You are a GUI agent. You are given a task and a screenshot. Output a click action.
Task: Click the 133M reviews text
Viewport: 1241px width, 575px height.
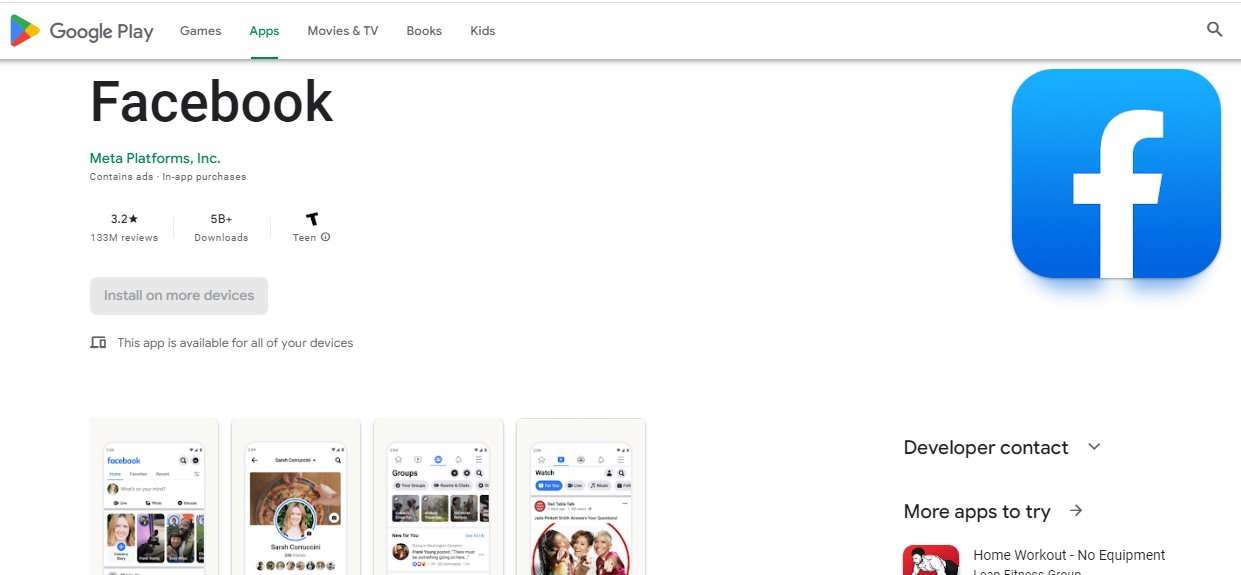click(x=124, y=238)
